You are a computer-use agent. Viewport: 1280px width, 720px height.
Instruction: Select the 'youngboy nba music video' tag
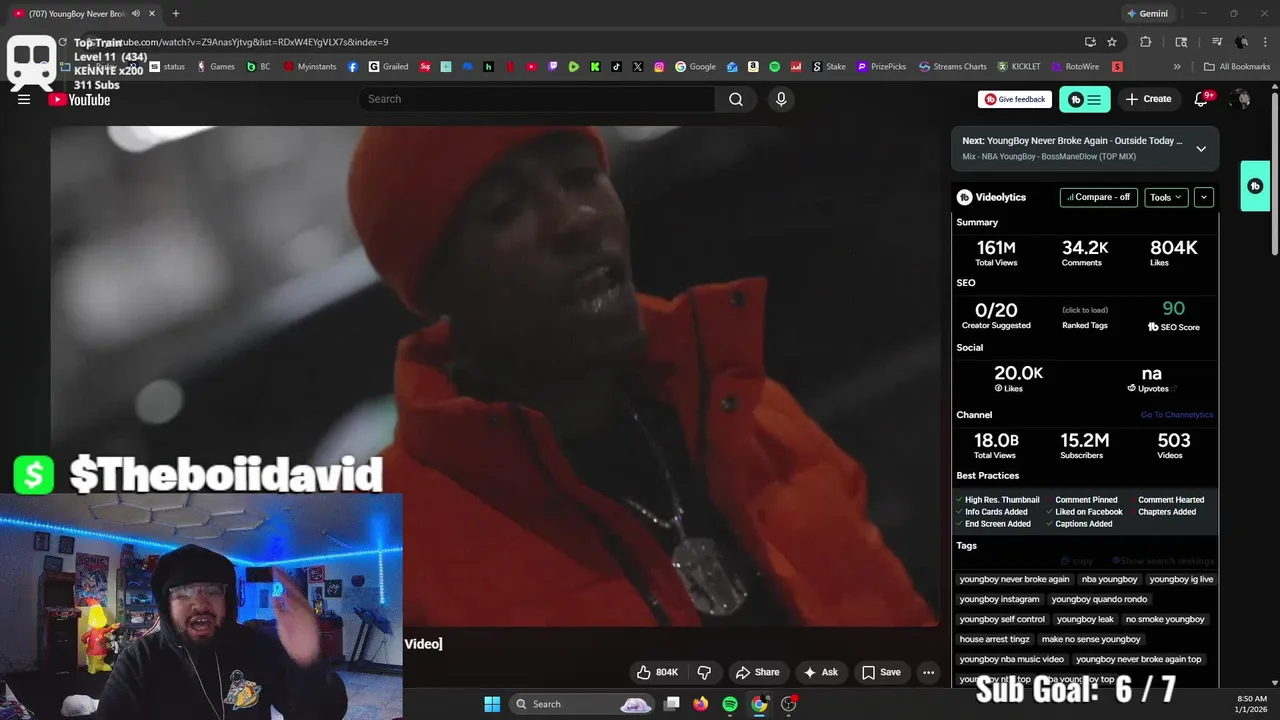point(1011,659)
